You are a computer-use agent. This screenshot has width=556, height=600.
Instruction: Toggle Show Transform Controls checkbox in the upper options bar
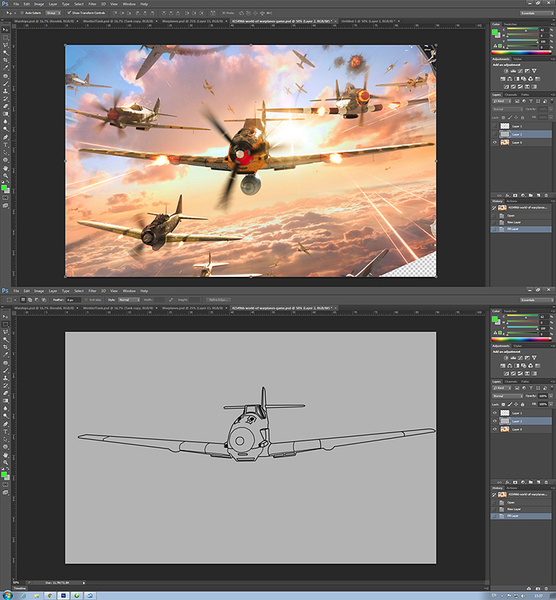click(x=69, y=13)
